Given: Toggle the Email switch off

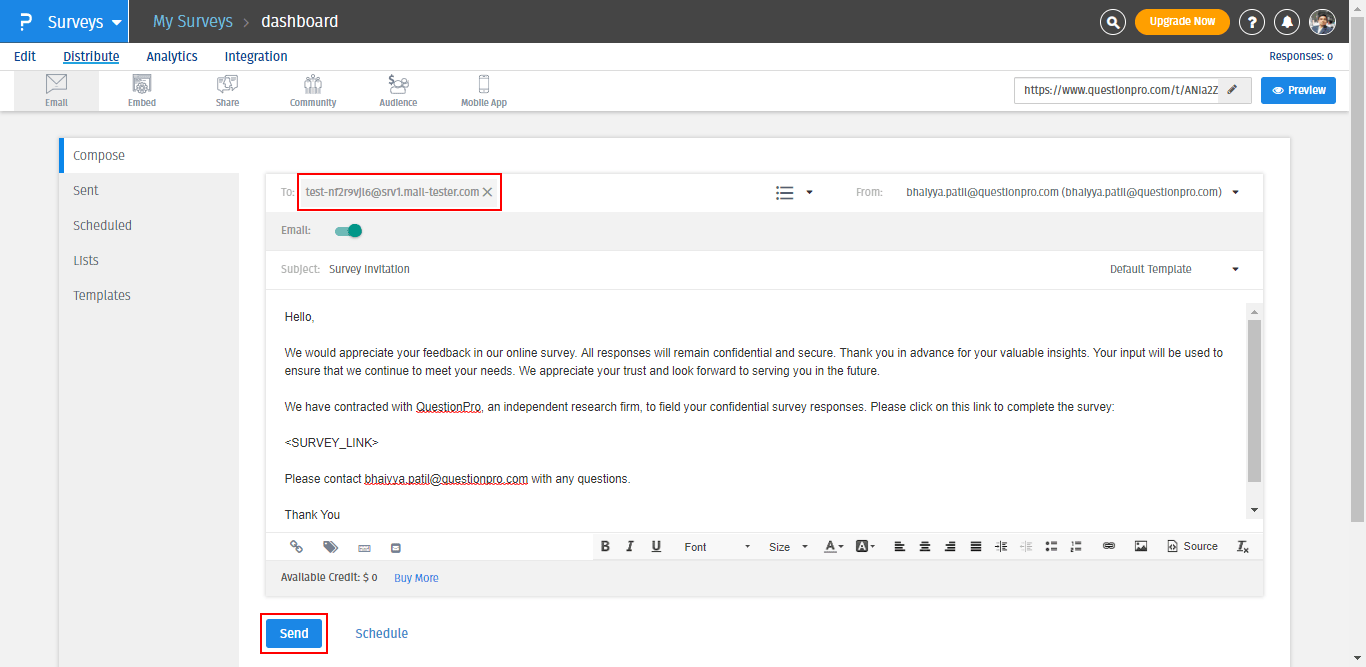Looking at the screenshot, I should [348, 231].
